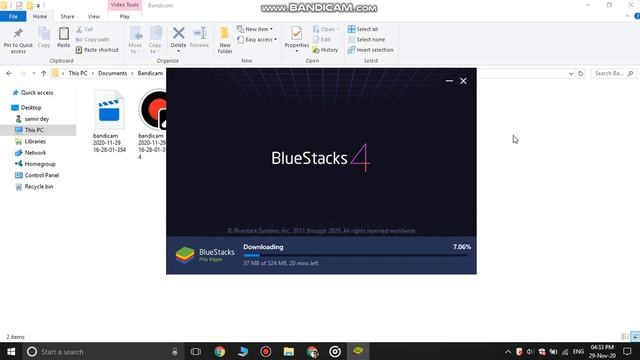This screenshot has width=640, height=360.
Task: Click Select all
Action: coord(363,29)
